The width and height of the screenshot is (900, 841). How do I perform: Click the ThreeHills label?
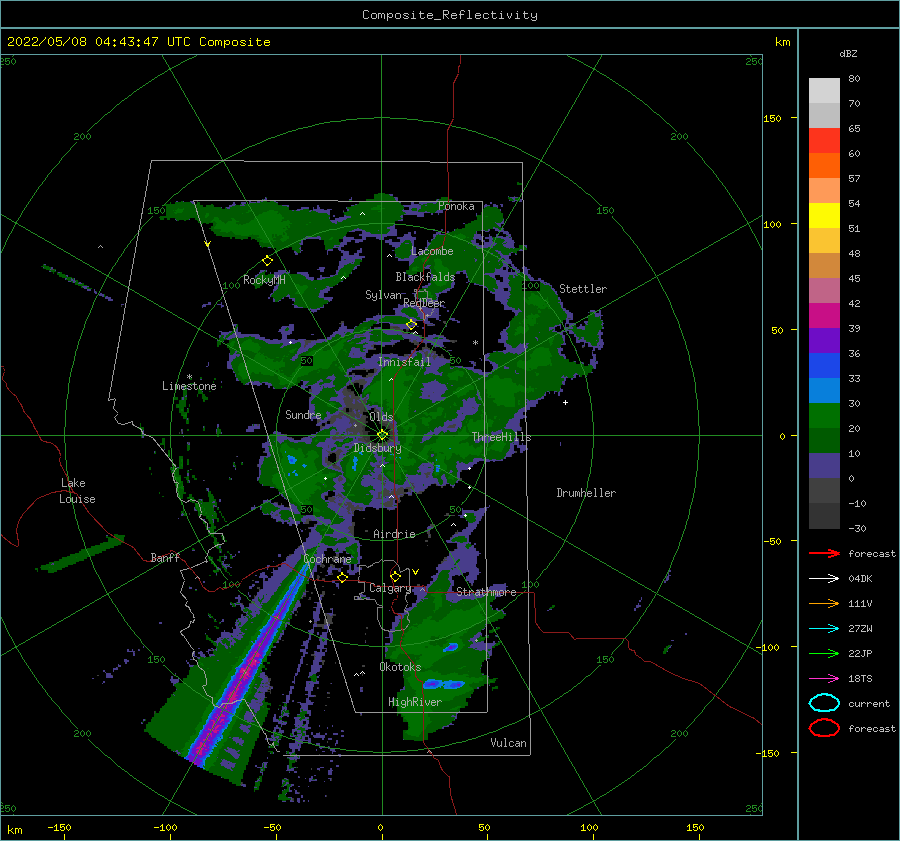pos(502,437)
